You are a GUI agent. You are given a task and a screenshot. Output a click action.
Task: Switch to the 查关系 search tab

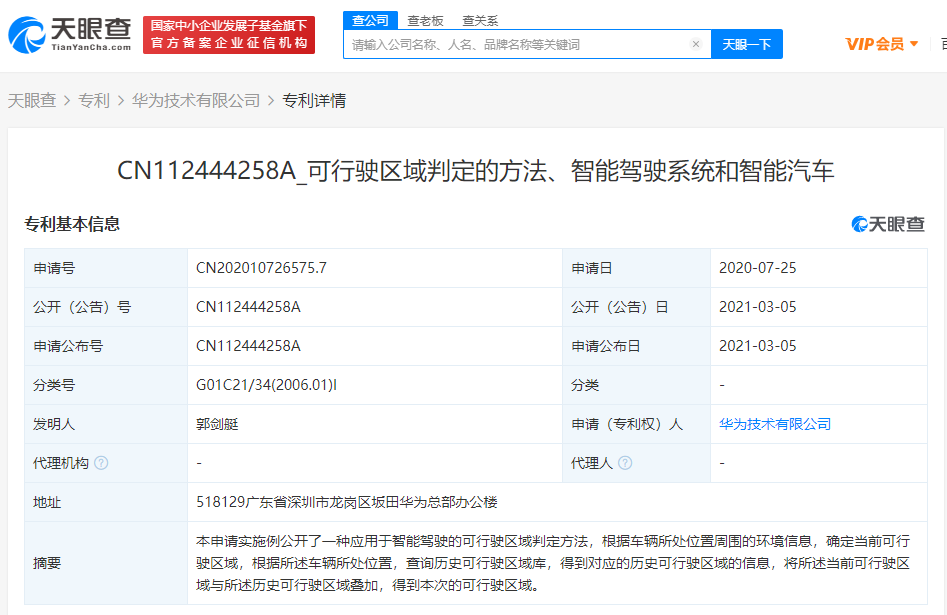tap(479, 19)
